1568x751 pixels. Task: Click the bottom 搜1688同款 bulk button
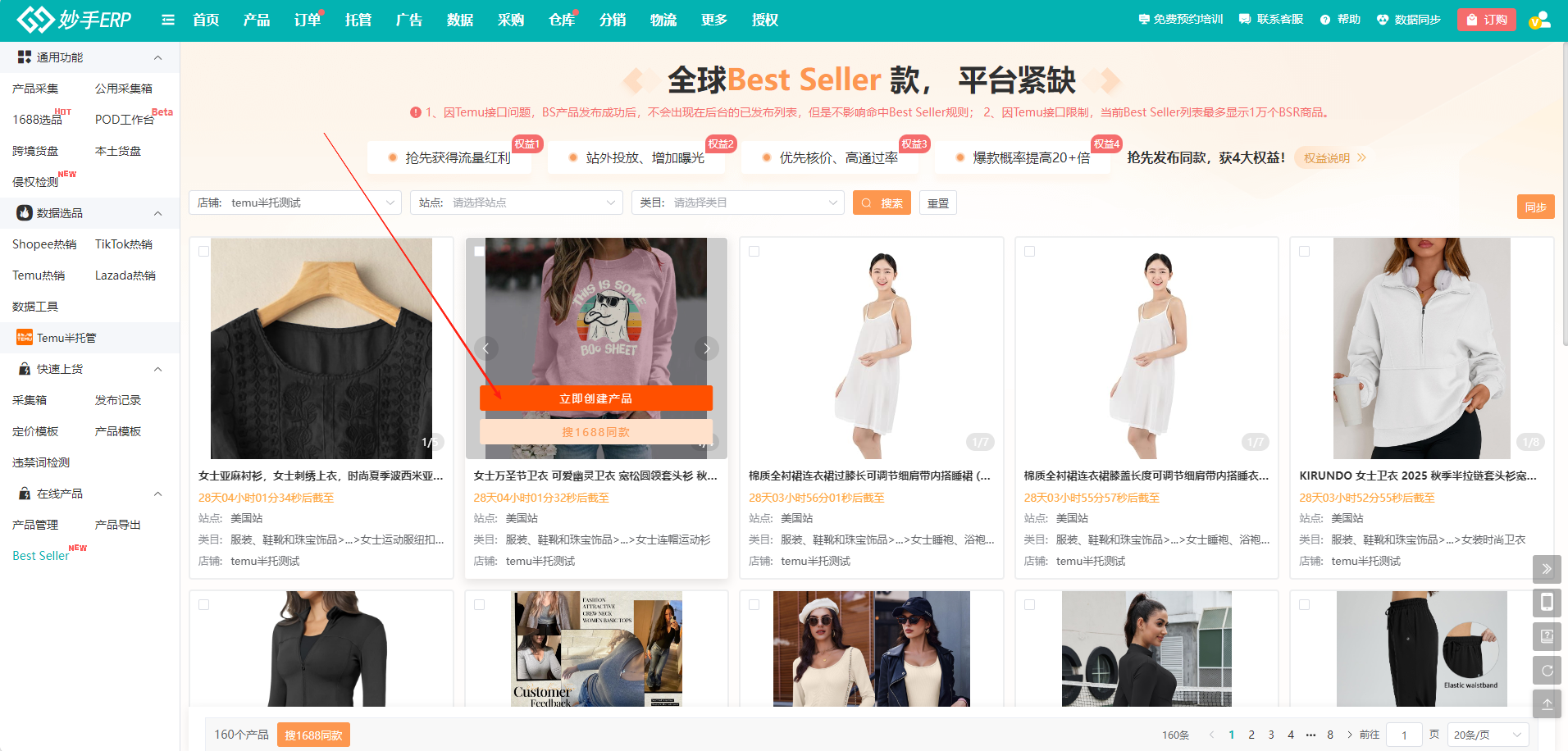click(x=313, y=735)
